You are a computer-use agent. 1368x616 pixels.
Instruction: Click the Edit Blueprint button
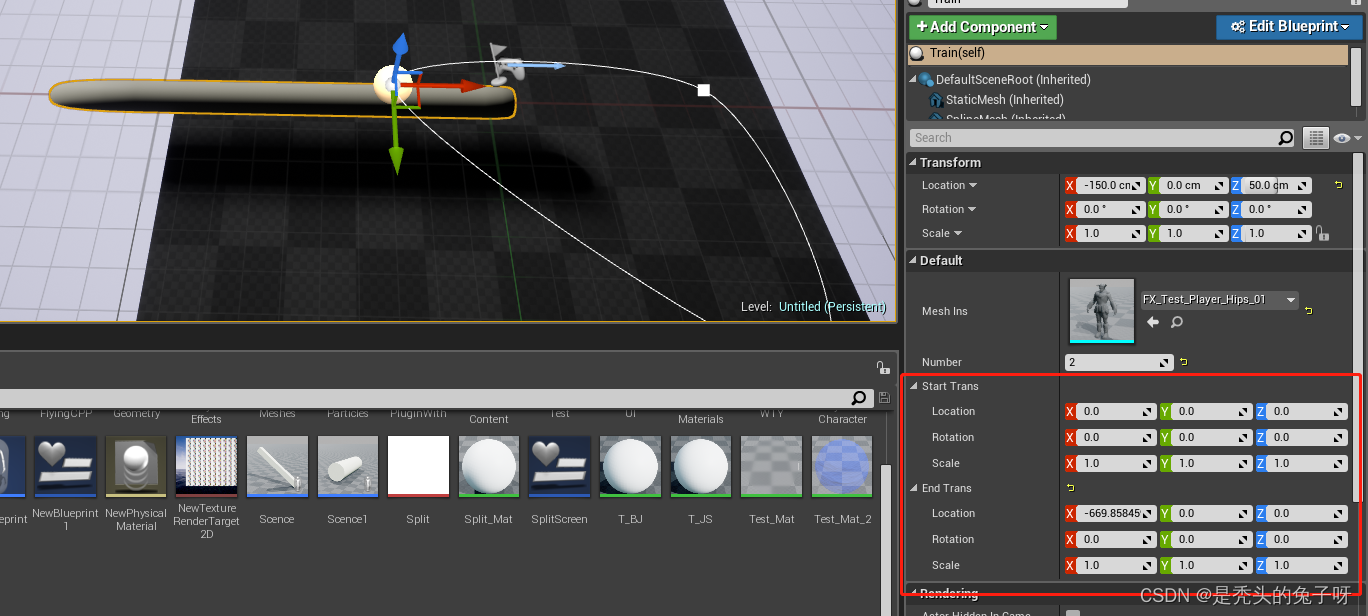[x=1289, y=27]
